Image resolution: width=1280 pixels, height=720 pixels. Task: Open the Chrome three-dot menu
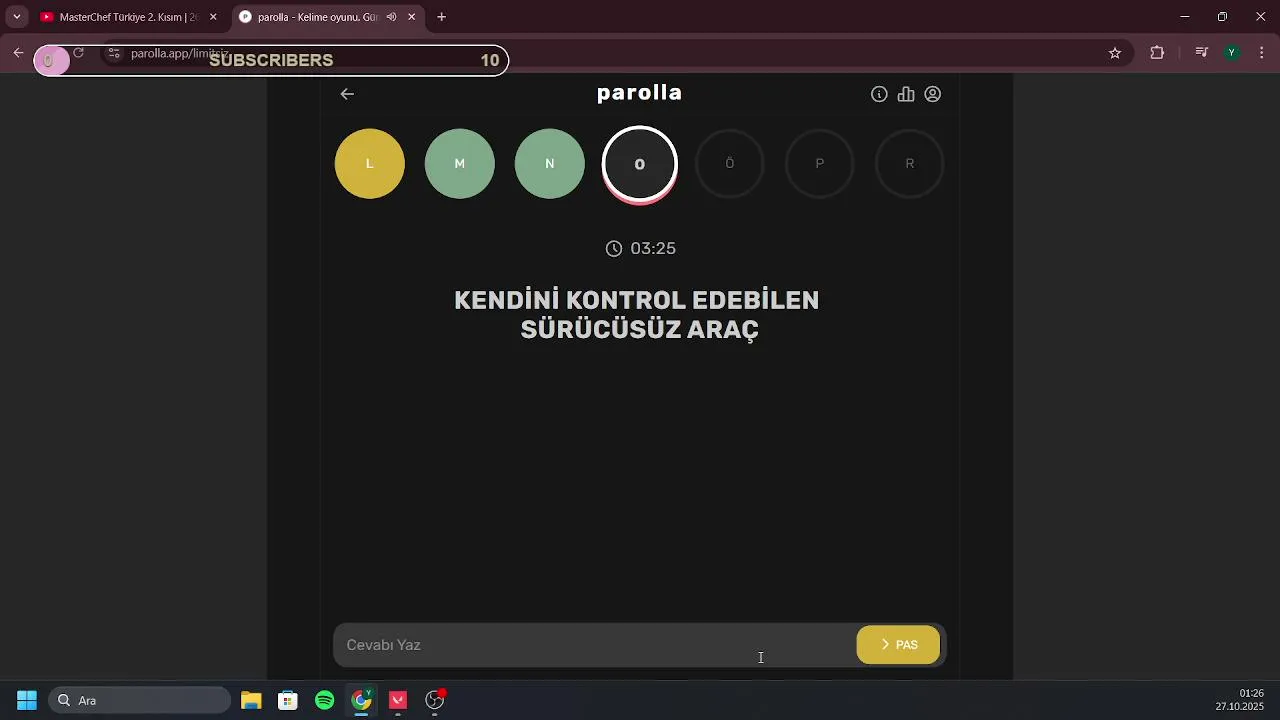click(x=1262, y=53)
